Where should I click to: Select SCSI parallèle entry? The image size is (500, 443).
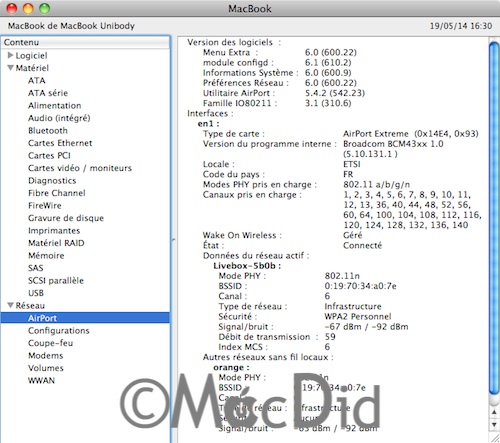click(x=56, y=281)
